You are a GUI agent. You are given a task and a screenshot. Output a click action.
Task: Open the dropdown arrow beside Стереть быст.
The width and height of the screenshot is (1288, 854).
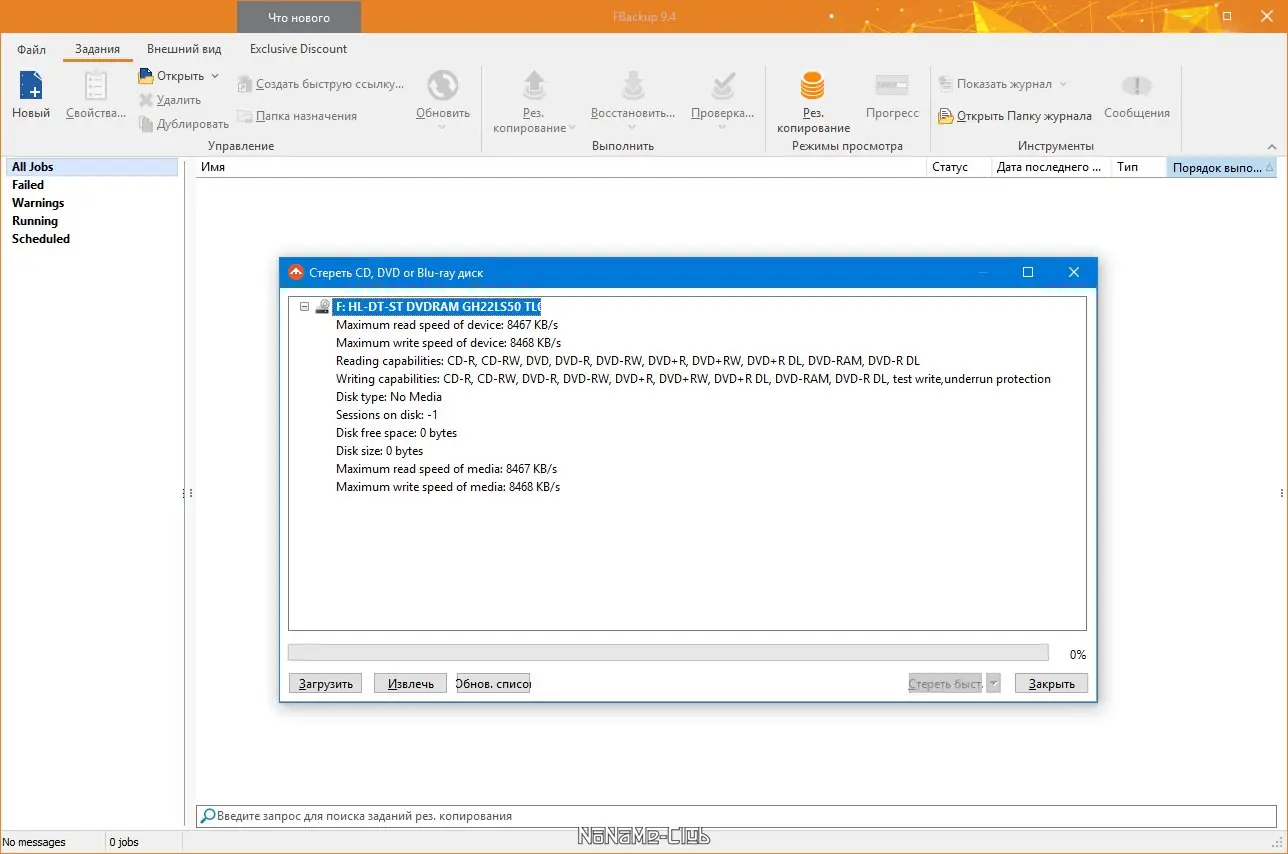coord(993,683)
